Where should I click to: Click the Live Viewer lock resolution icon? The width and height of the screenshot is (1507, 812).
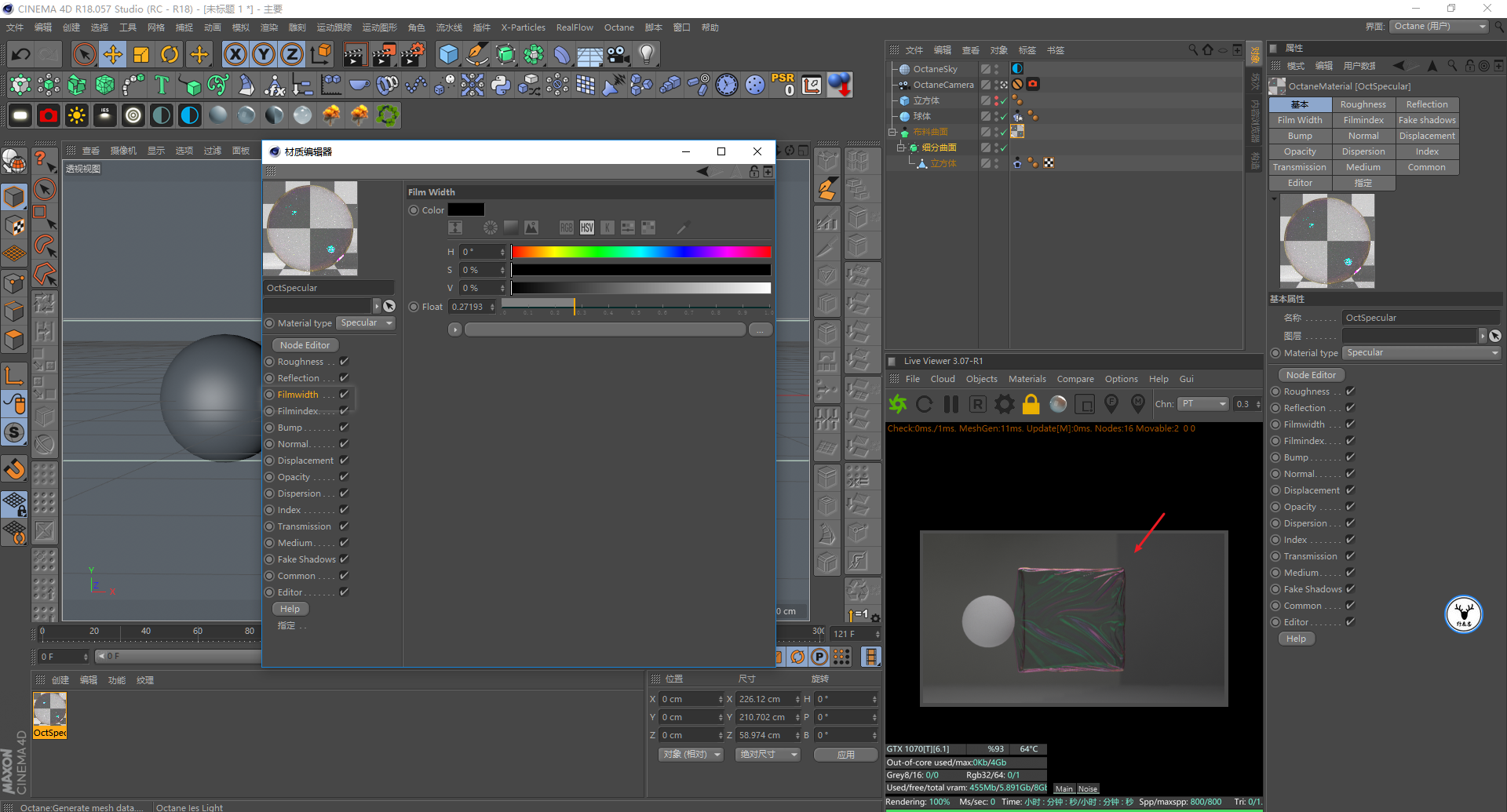coord(1031,403)
